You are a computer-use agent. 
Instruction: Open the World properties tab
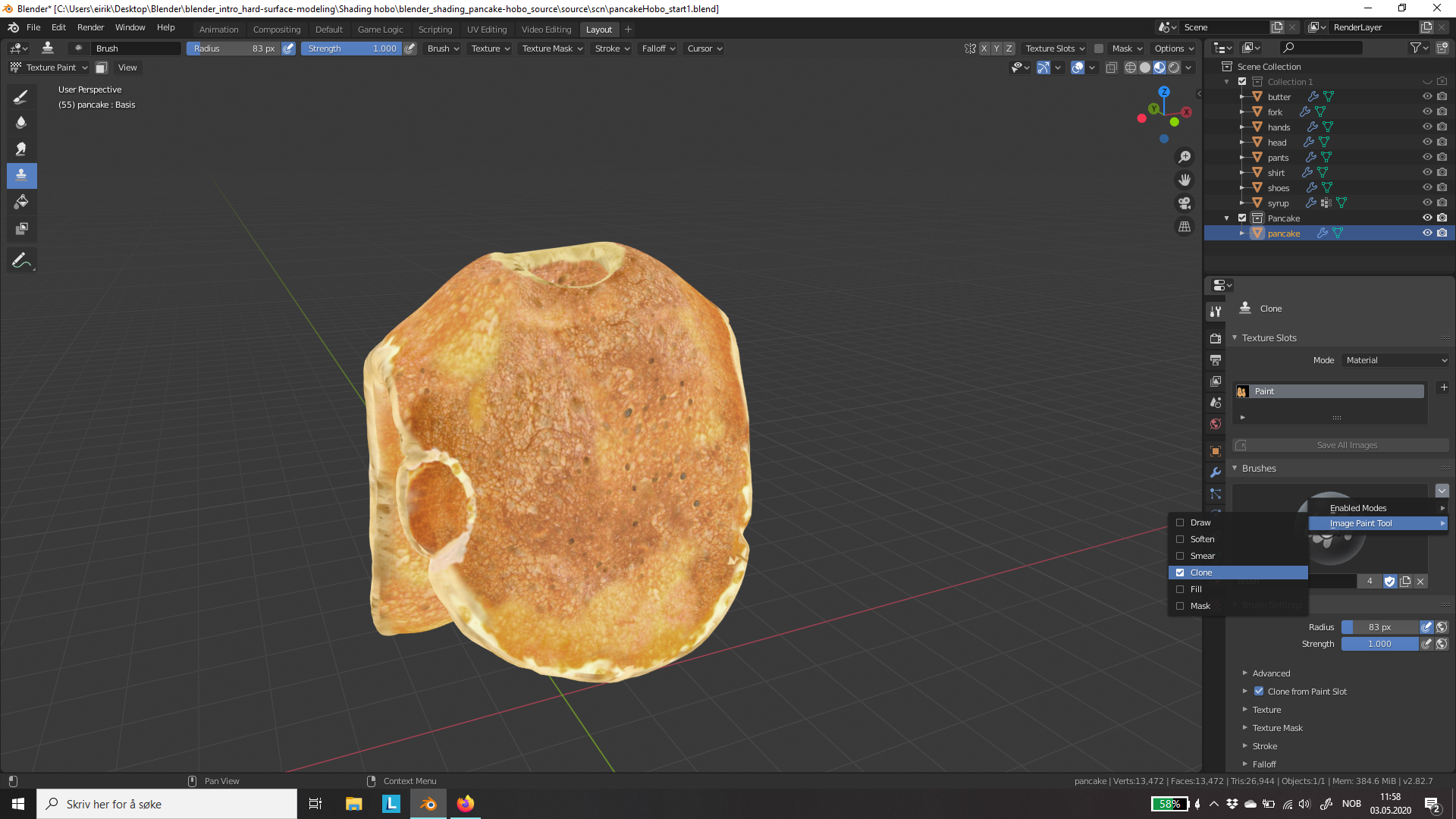[1216, 424]
